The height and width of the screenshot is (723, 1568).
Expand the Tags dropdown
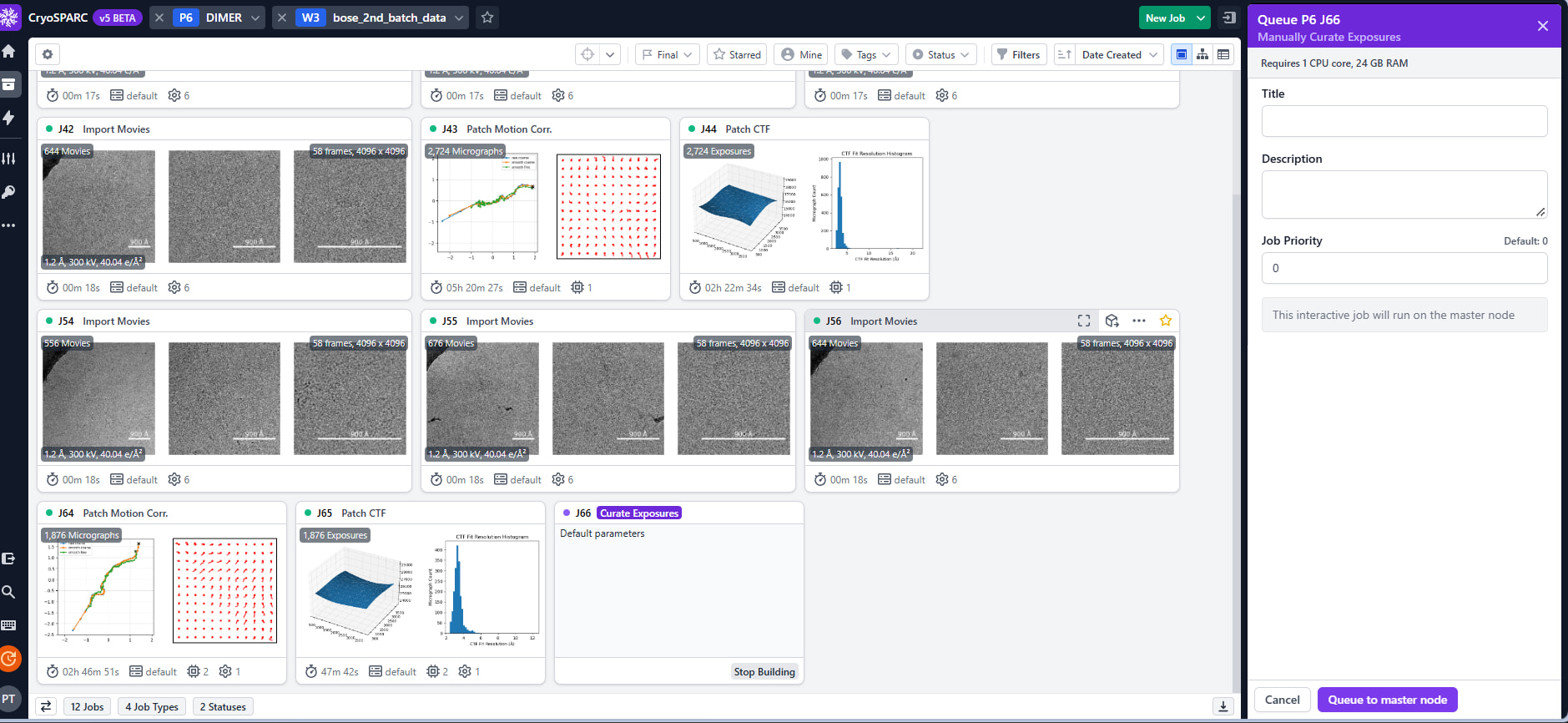[x=866, y=54]
